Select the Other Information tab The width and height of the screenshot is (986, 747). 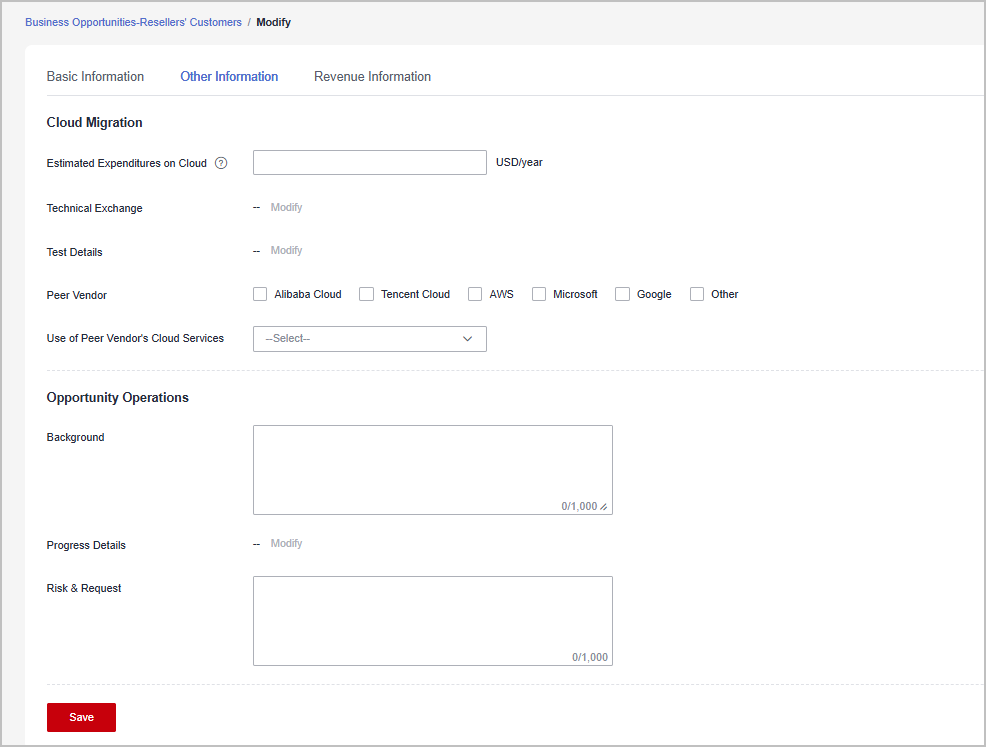[x=229, y=77]
